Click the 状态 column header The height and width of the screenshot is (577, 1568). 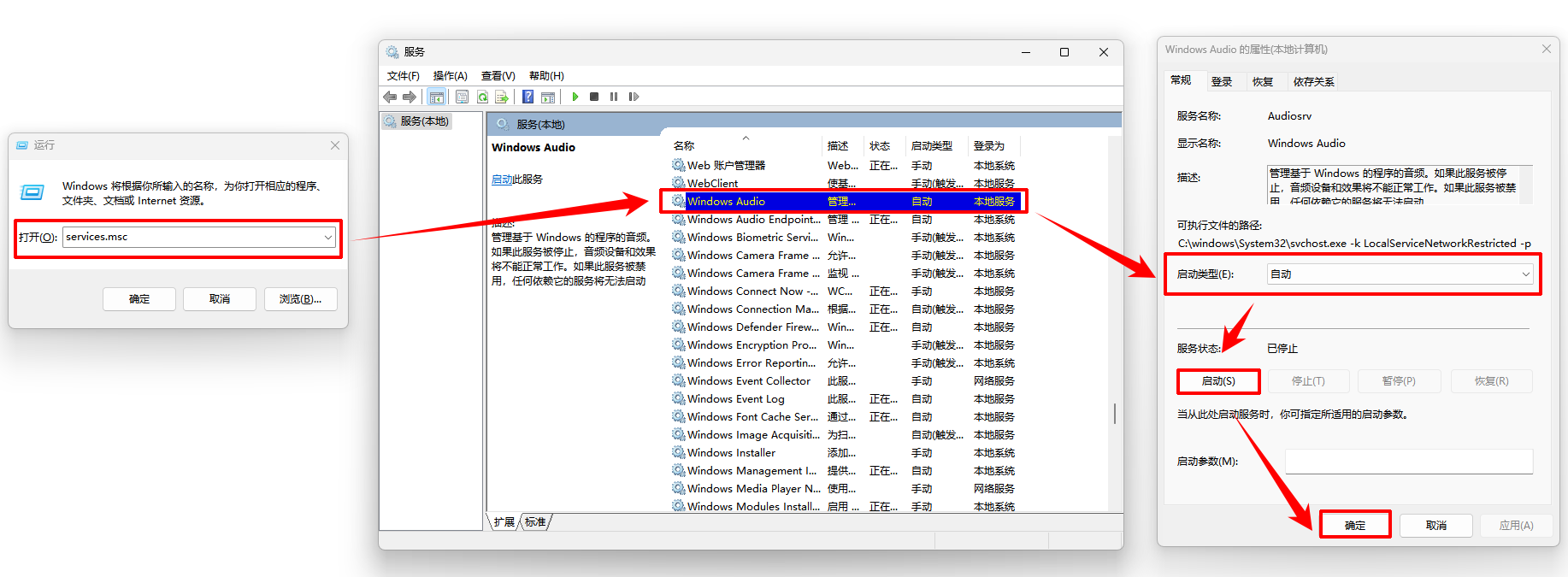[885, 146]
